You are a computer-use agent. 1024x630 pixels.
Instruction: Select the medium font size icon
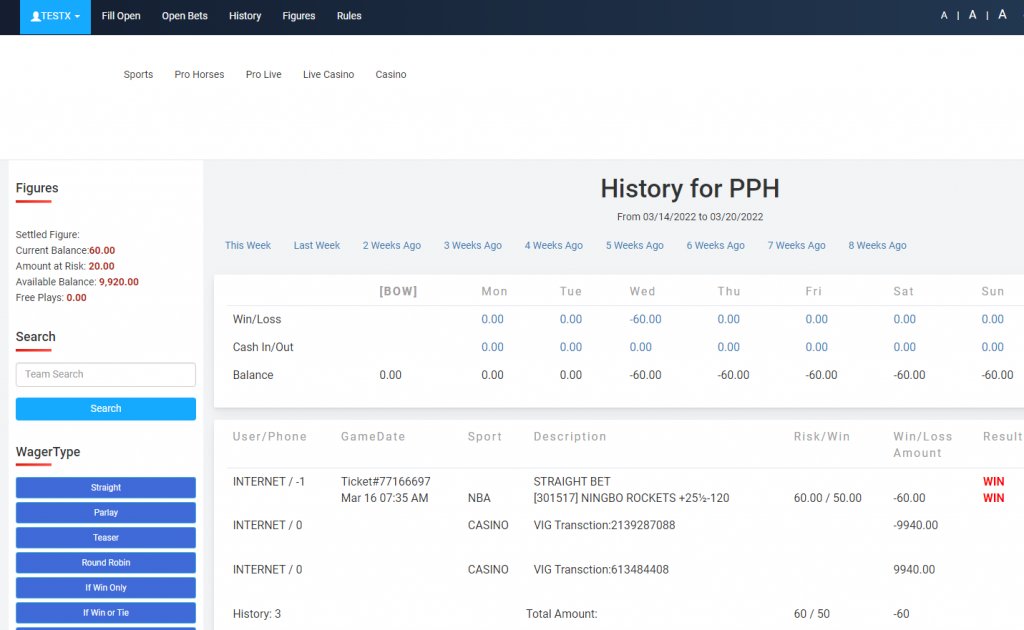[x=972, y=15]
